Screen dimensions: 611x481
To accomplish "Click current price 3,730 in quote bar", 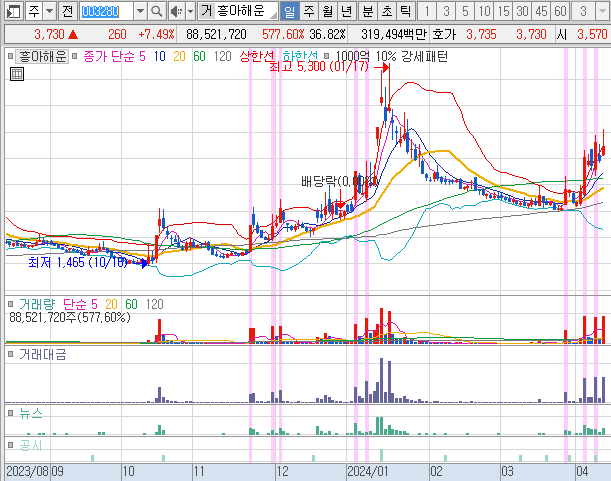I will coord(49,34).
